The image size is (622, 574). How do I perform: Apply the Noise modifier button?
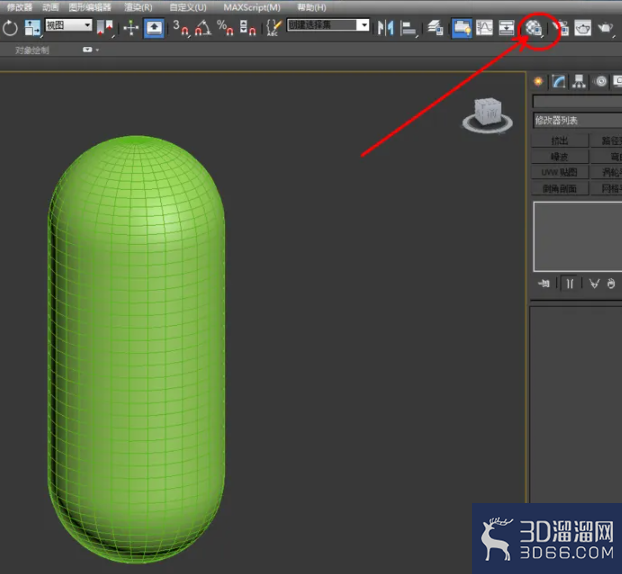(x=559, y=157)
